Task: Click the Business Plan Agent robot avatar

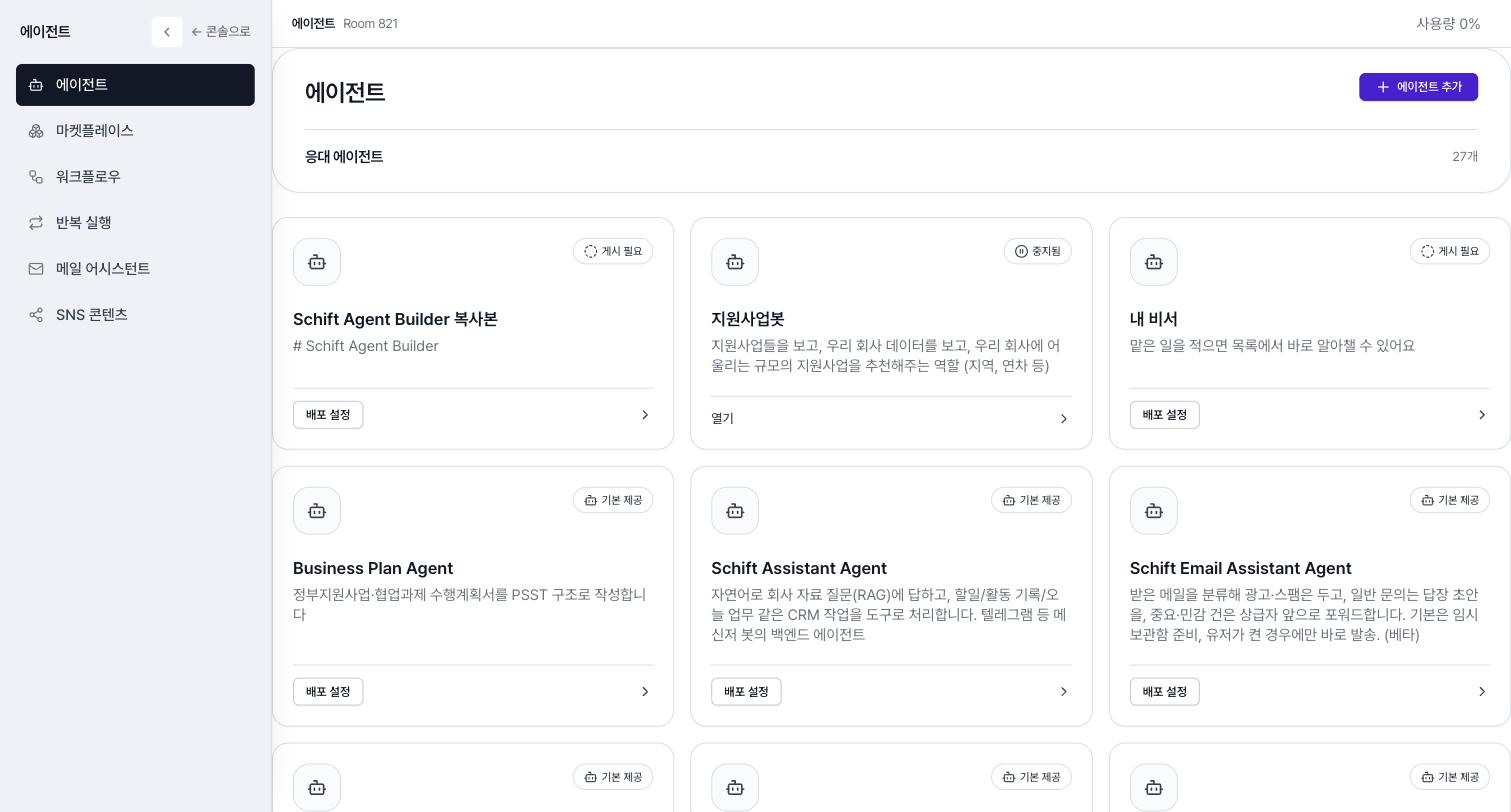Action: pos(317,511)
